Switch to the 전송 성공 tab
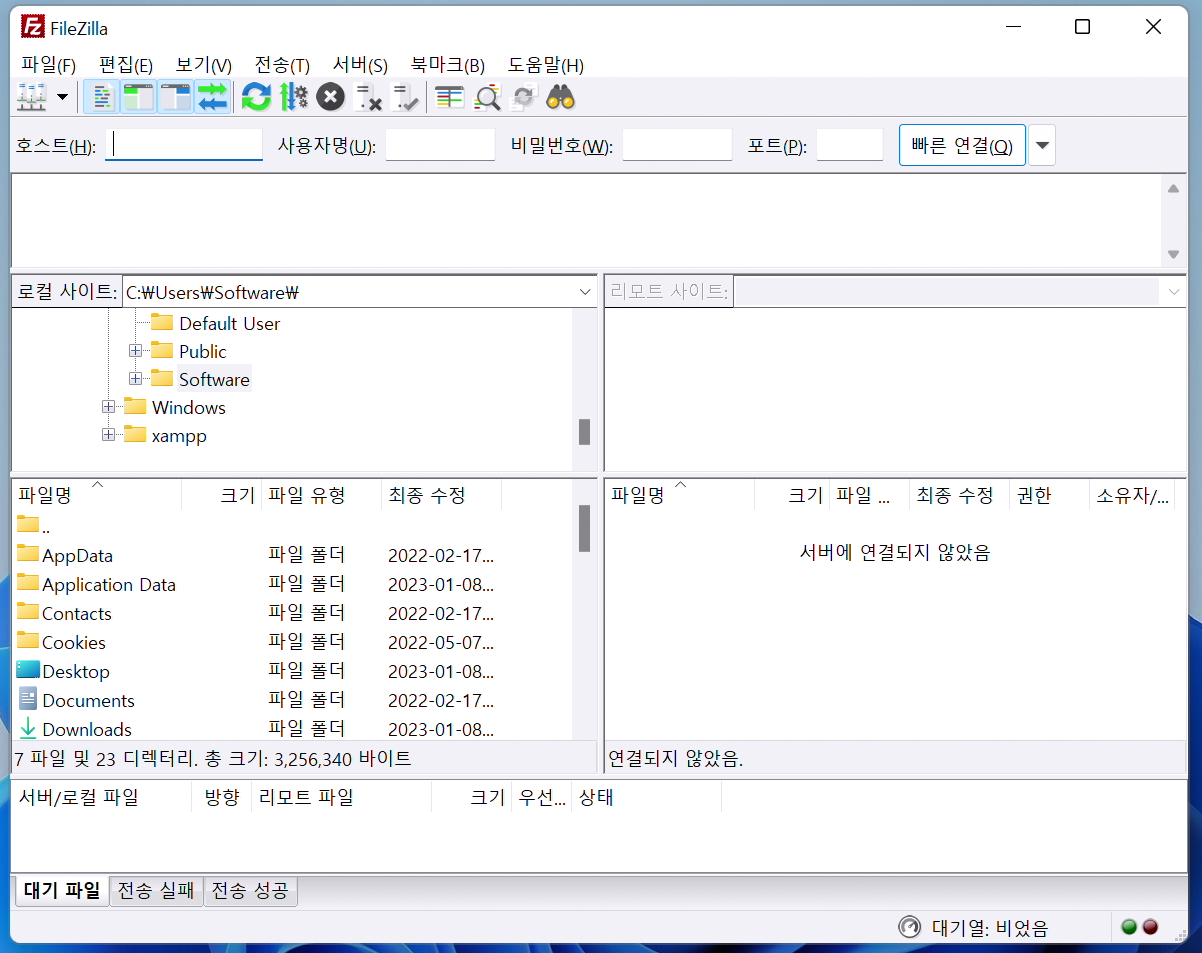This screenshot has height=953, width=1202. coord(250,891)
